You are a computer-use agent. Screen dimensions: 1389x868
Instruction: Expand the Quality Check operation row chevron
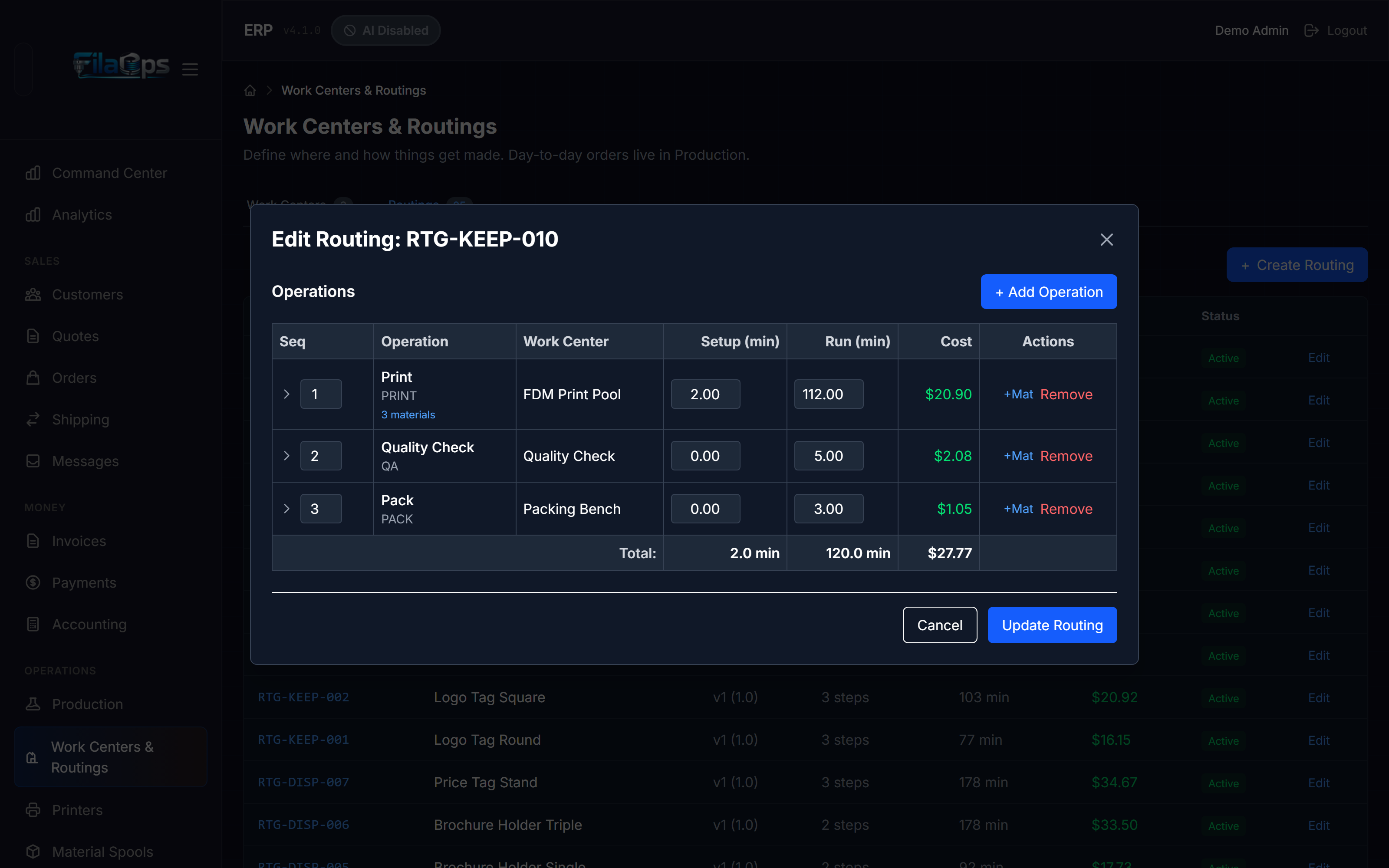pos(286,456)
